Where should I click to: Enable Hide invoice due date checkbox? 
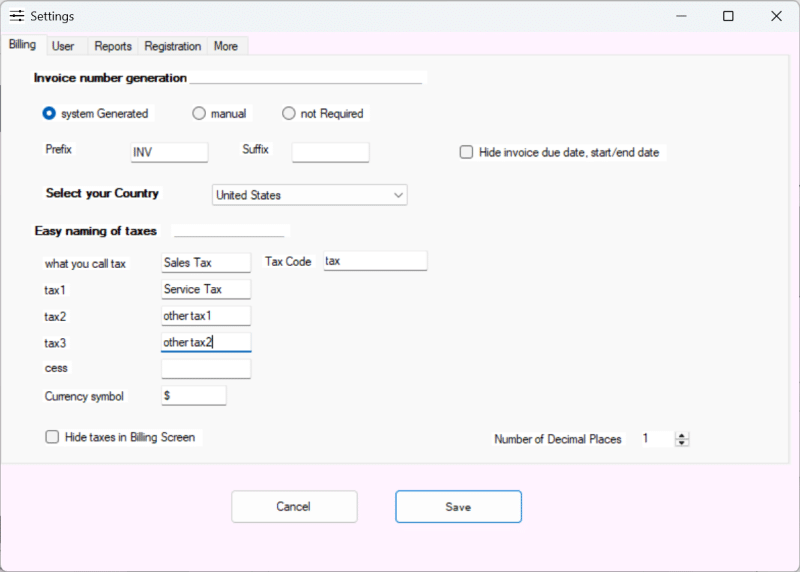466,152
